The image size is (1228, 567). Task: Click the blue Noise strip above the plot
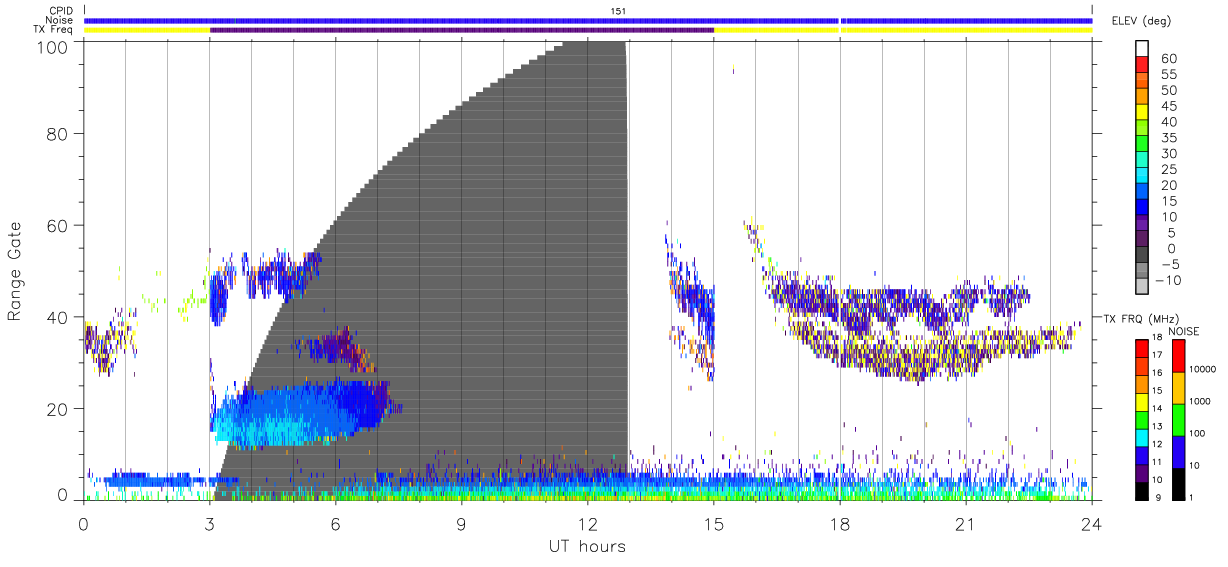(x=588, y=20)
